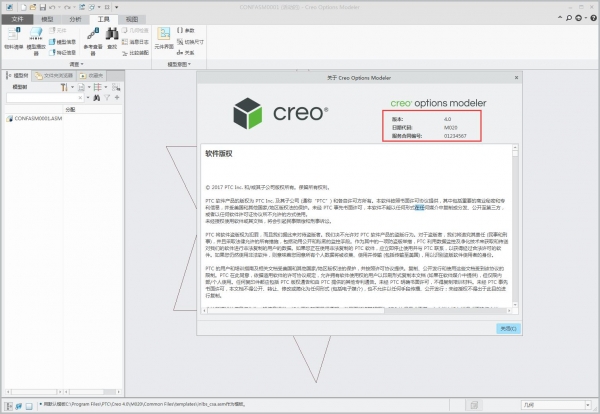
Task: Click the 模型信息 button in ribbon
Action: coord(62,42)
